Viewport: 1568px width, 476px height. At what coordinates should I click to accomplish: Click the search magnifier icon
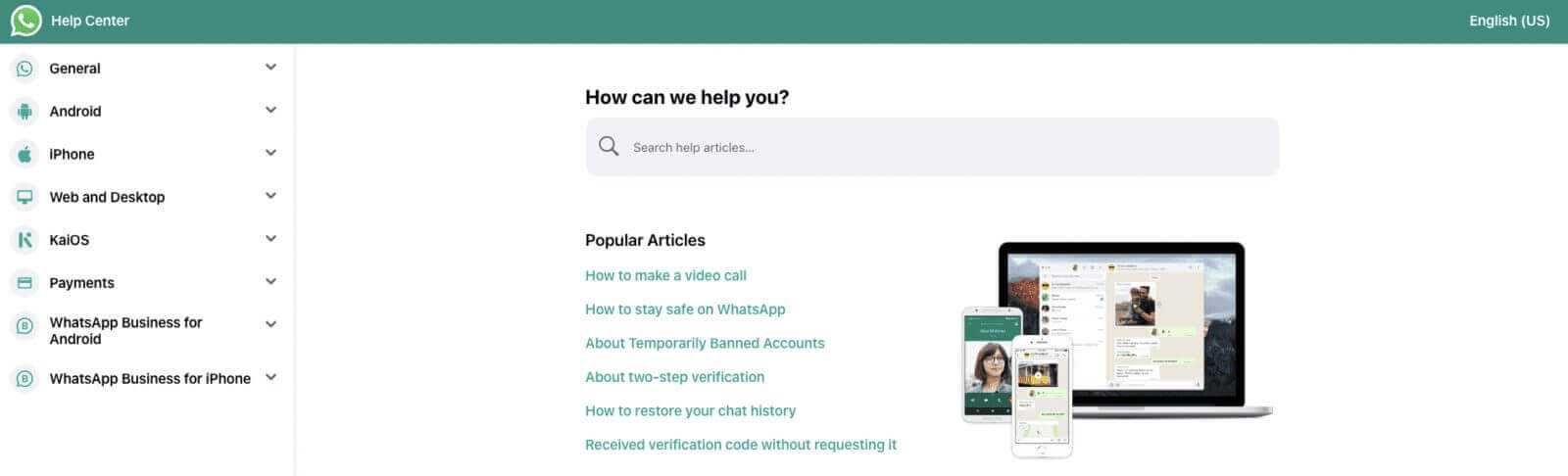point(609,147)
